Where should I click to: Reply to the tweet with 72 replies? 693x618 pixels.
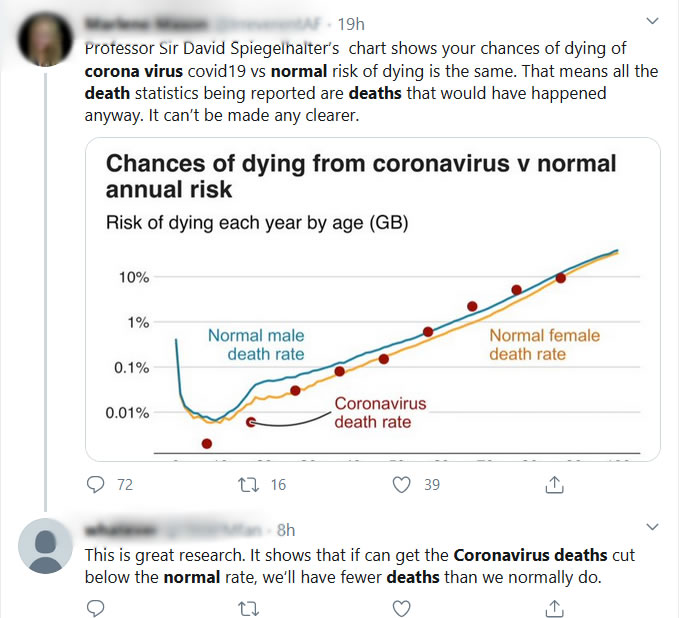pos(96,485)
